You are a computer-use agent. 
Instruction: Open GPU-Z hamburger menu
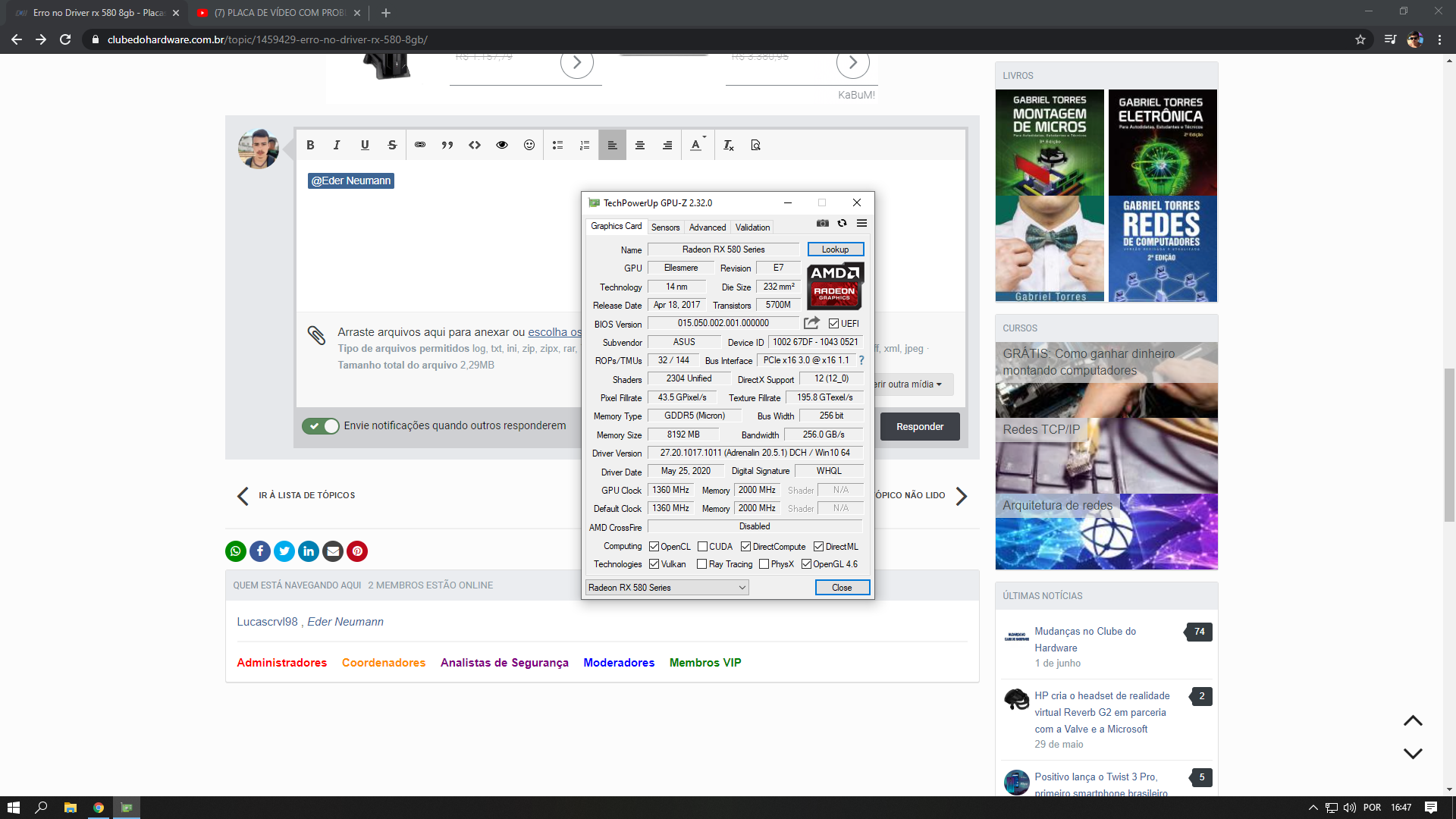pyautogui.click(x=861, y=223)
